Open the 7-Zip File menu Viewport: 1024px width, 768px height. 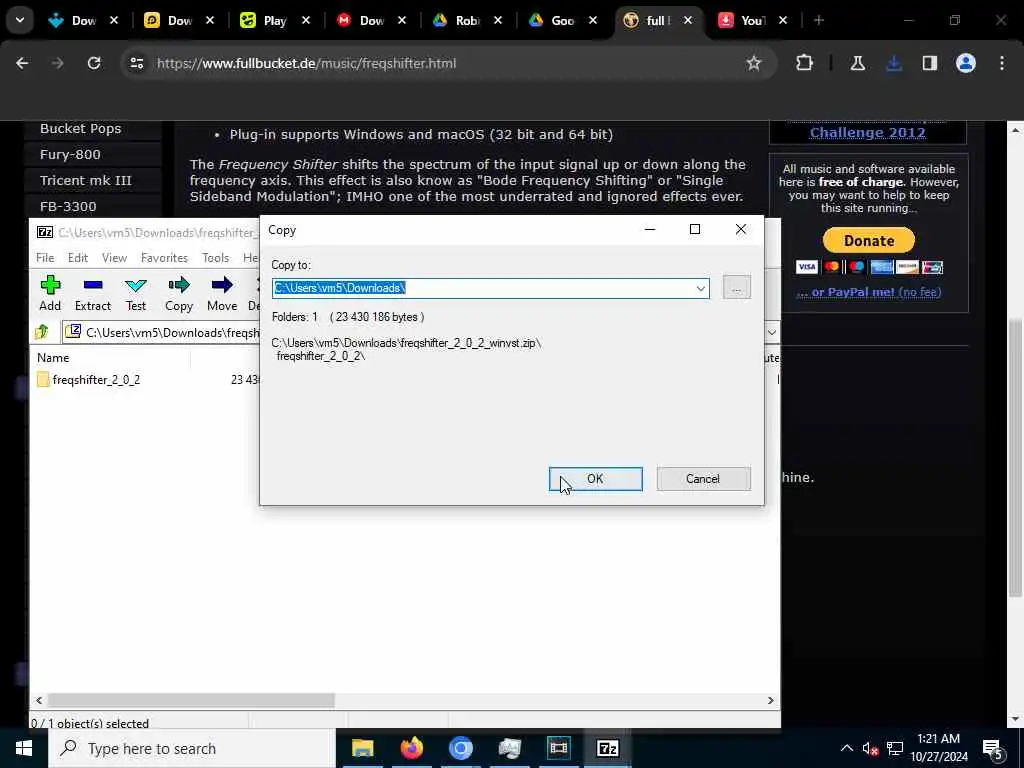point(45,258)
